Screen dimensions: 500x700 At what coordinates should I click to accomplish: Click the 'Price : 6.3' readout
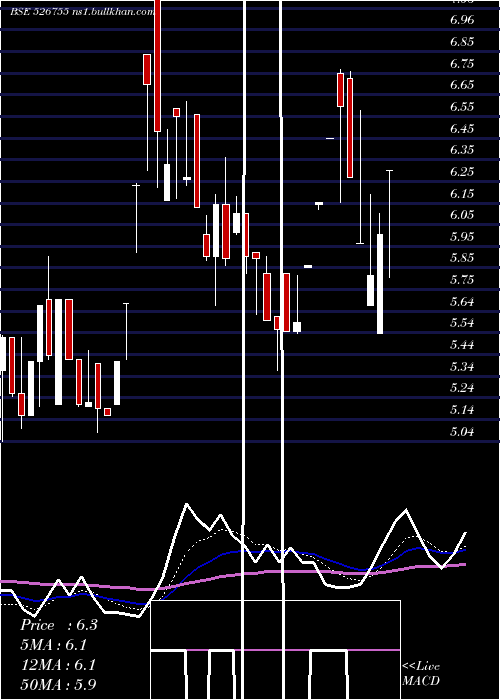(x=59, y=625)
